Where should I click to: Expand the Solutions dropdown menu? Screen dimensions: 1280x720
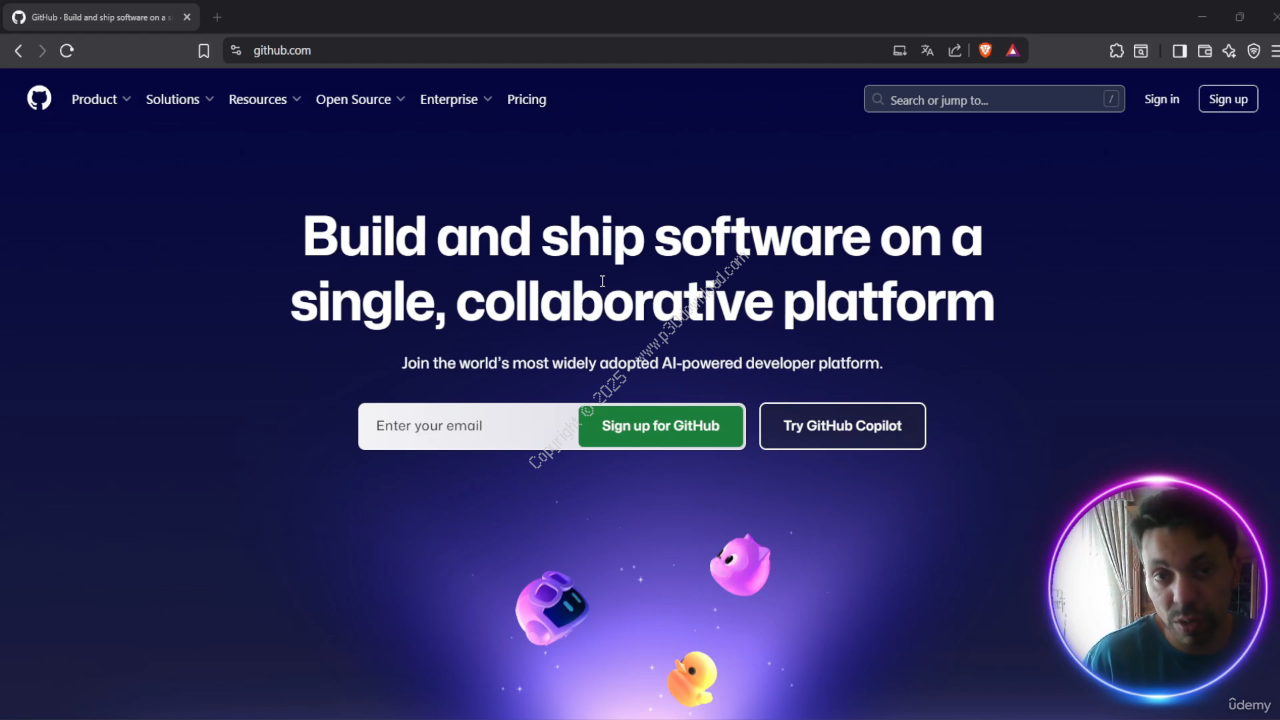pyautogui.click(x=180, y=99)
